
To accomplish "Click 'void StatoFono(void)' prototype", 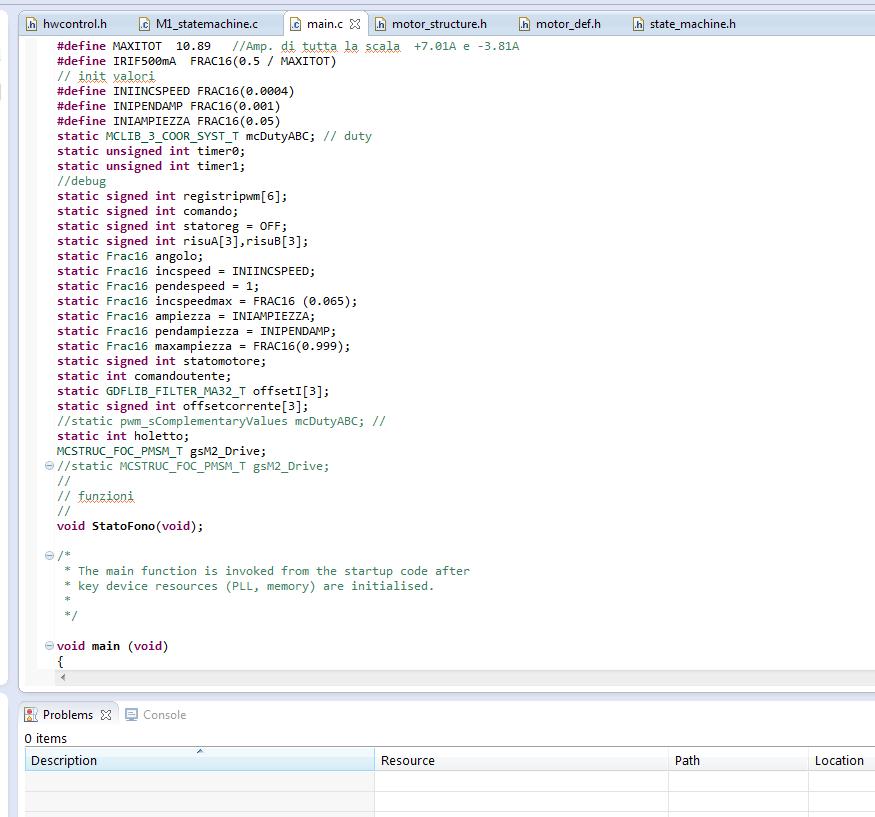I will coord(130,526).
